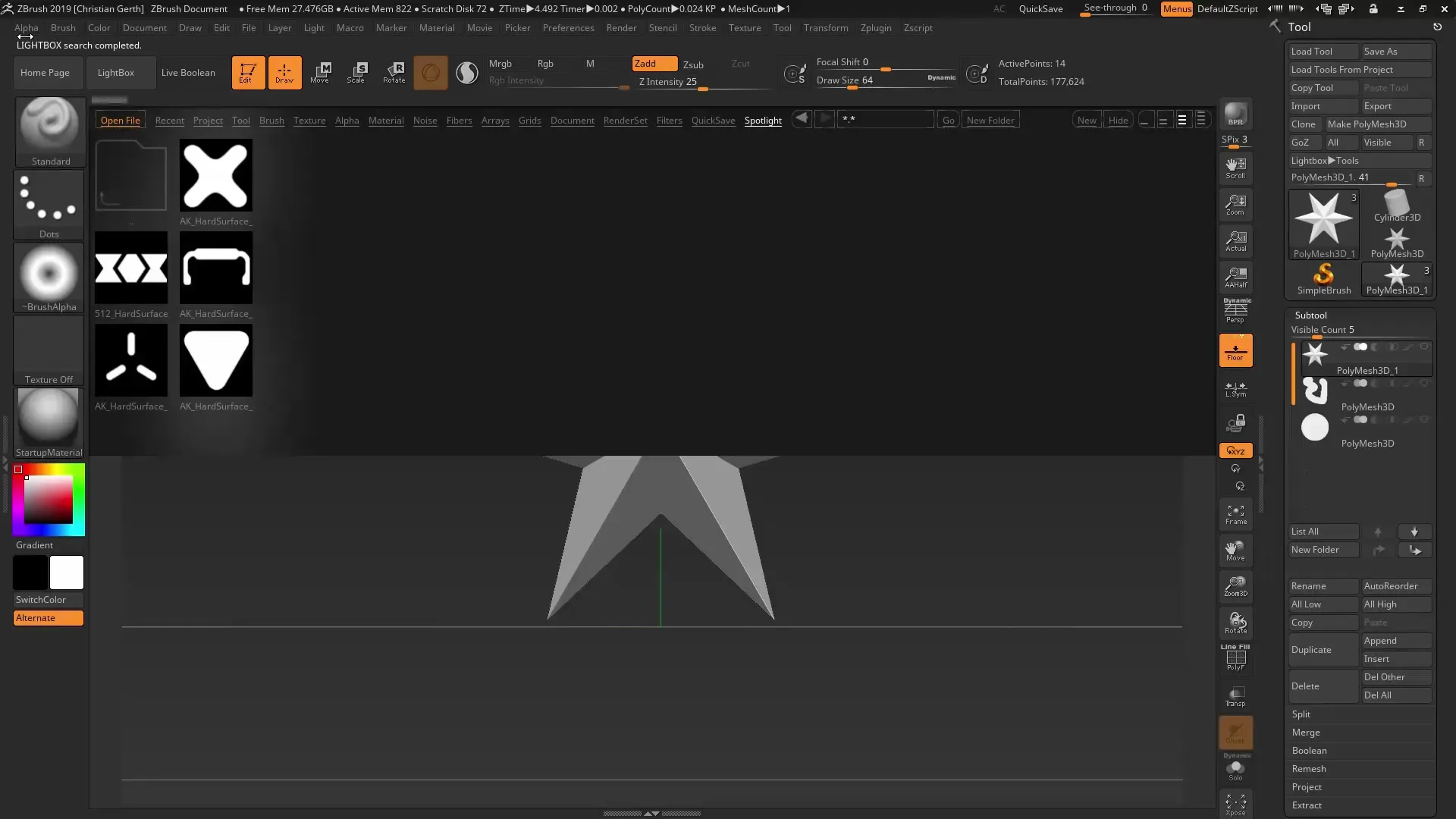
Task: Click the right-shelf Move view icon
Action: coord(1235,551)
